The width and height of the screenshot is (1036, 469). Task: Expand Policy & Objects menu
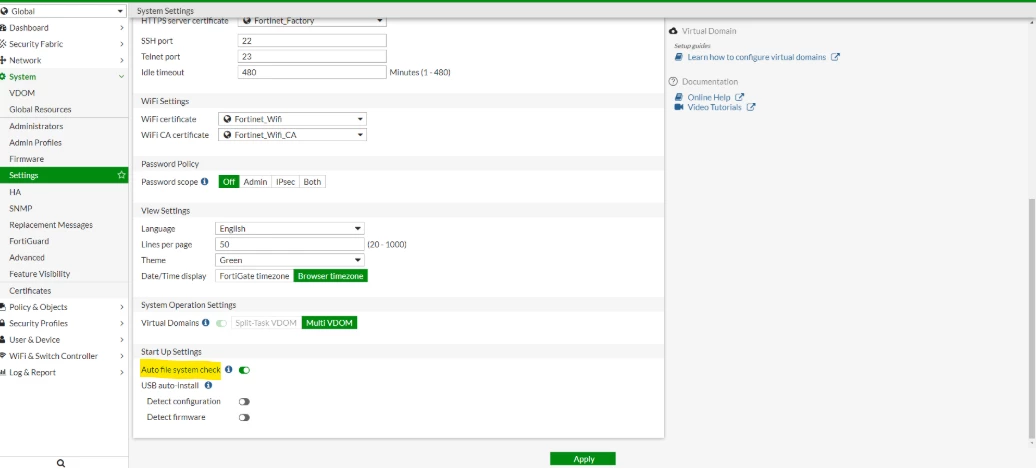pyautogui.click(x=64, y=307)
